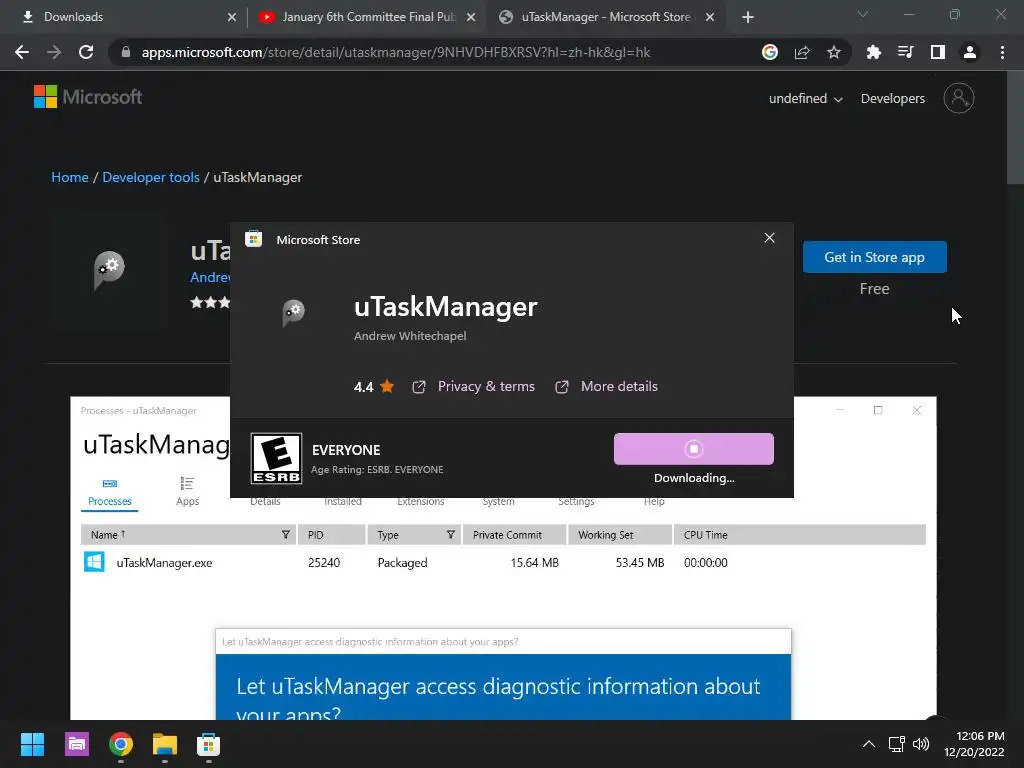Screen dimensions: 1024x768
Task: Open Microsoft Store from taskbar
Action: 208,744
